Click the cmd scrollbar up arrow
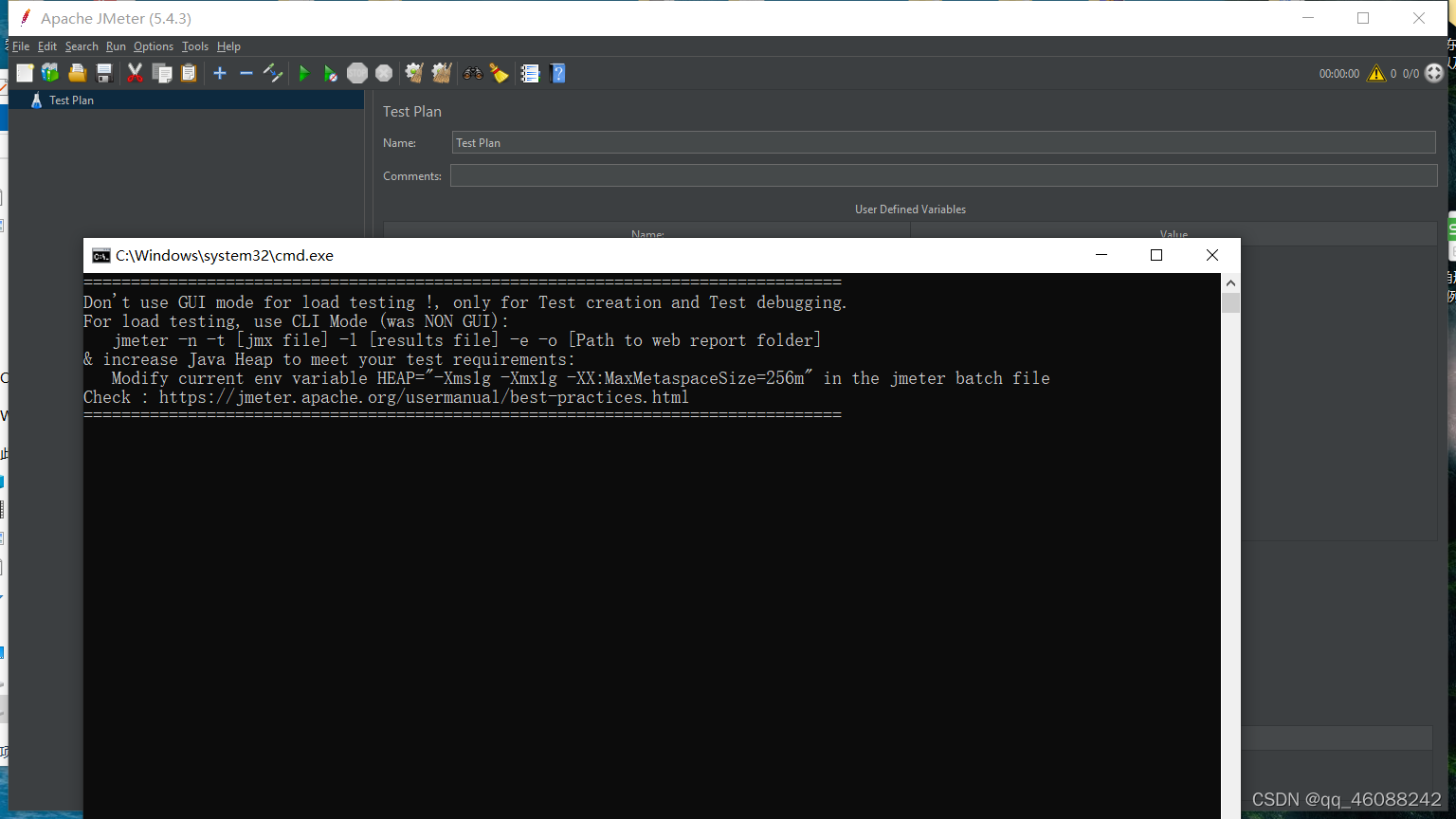The image size is (1456, 819). coord(1230,282)
